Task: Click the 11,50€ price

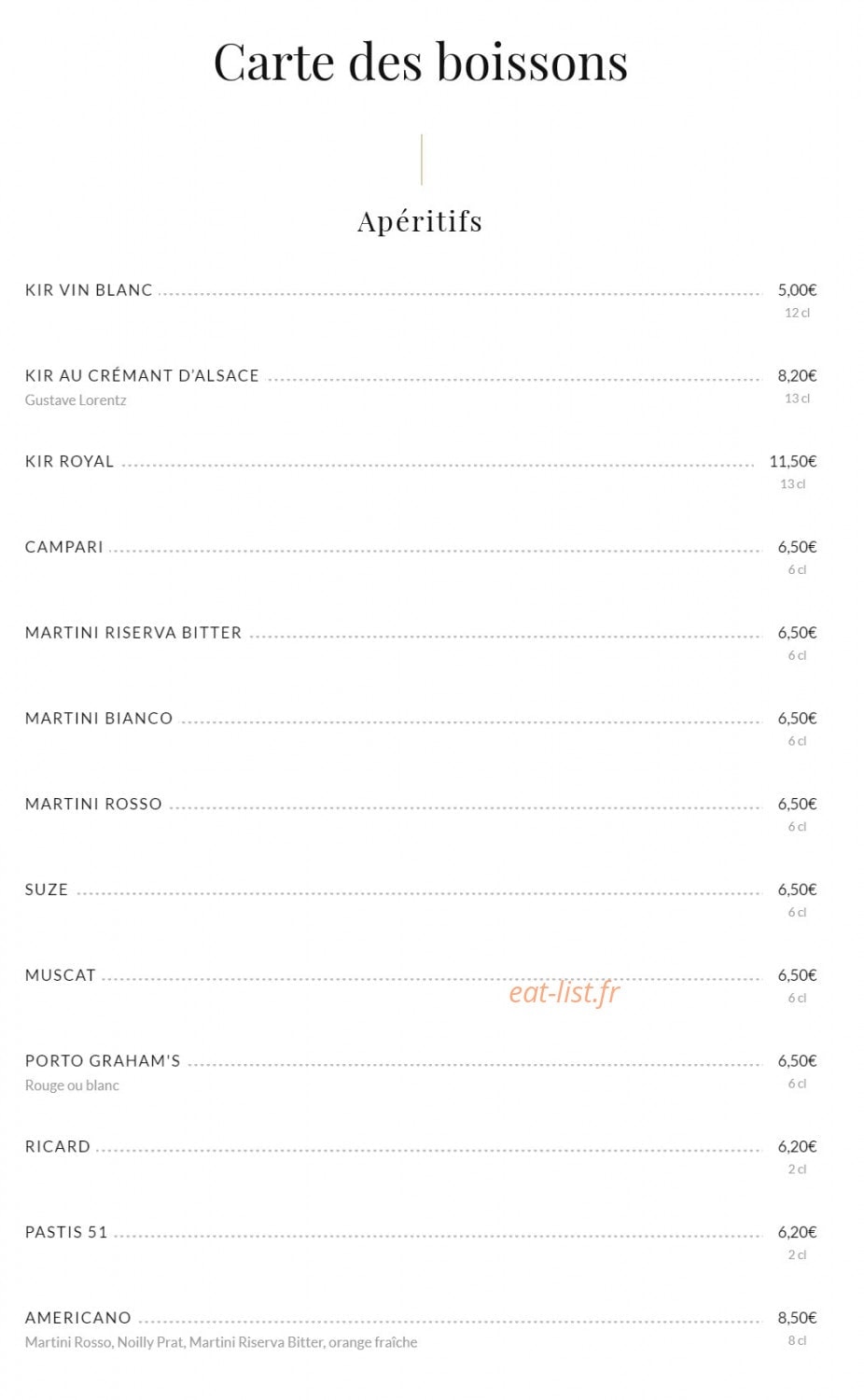Action: tap(793, 461)
